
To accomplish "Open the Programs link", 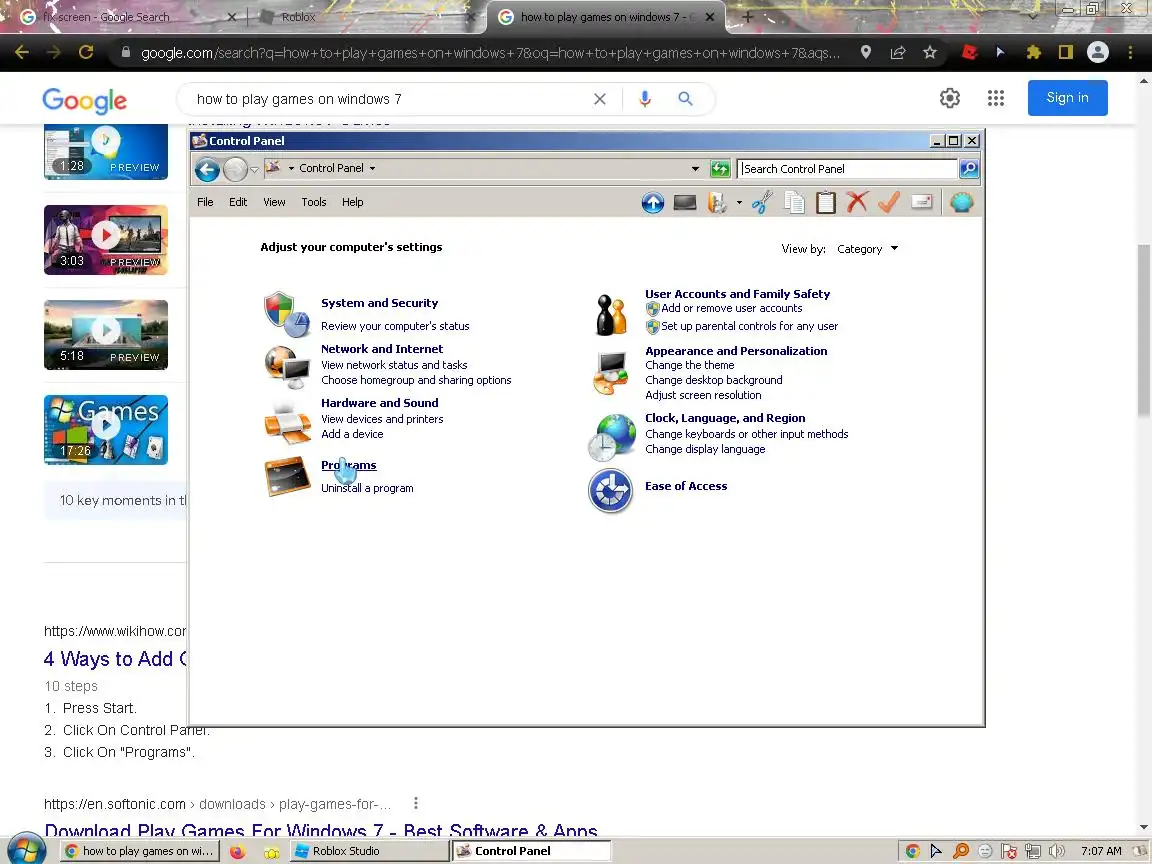I will point(349,465).
